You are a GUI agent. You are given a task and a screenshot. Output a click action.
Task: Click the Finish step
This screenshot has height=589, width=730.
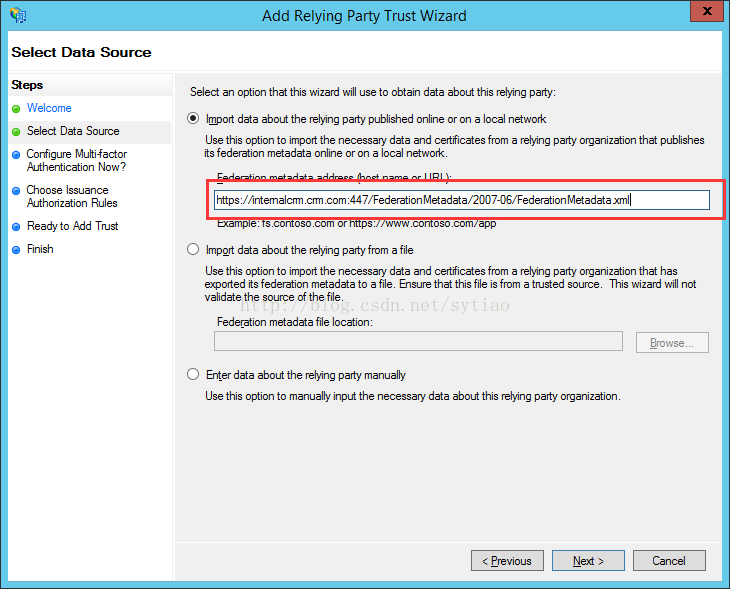point(40,249)
